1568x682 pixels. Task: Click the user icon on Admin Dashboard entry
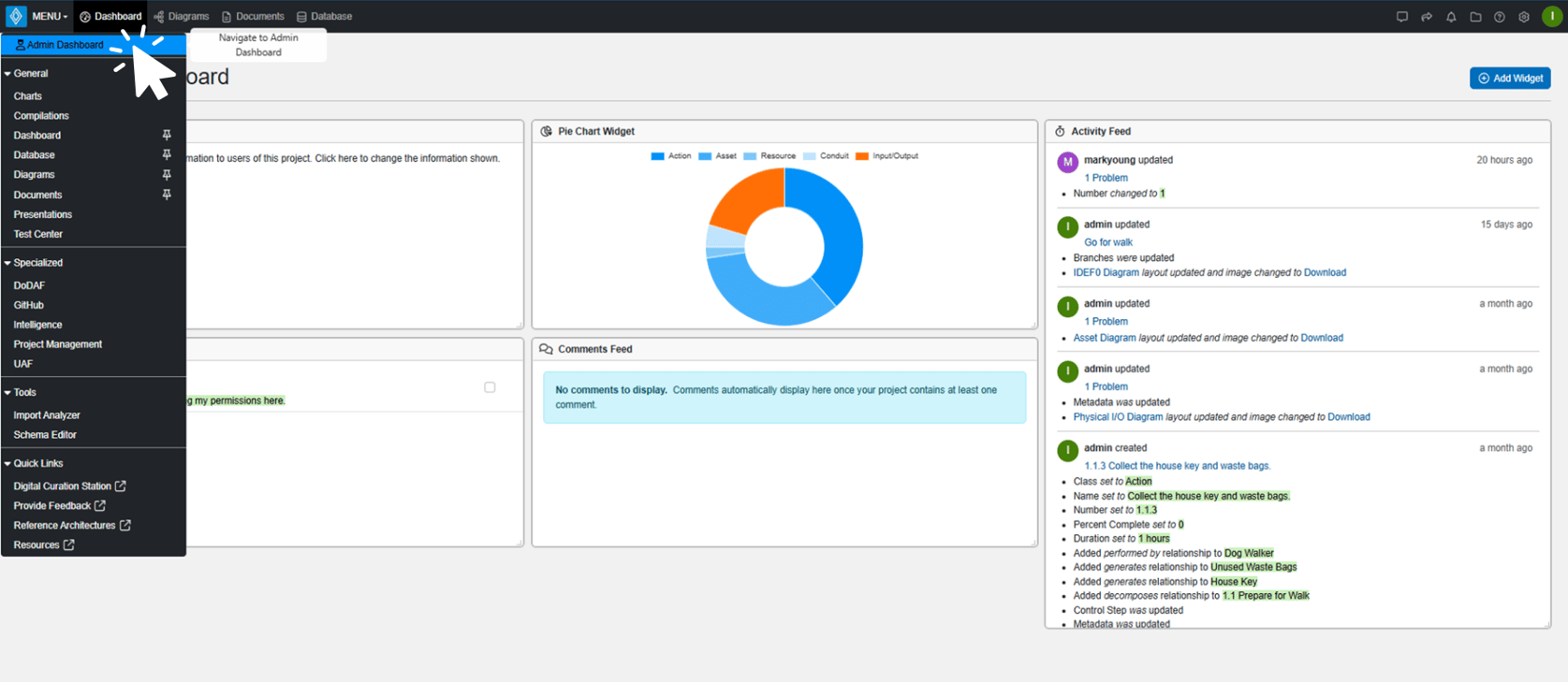coord(21,45)
